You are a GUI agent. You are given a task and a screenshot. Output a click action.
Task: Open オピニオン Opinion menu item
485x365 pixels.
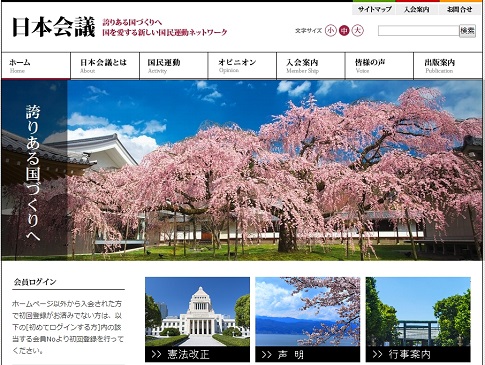pyautogui.click(x=242, y=66)
